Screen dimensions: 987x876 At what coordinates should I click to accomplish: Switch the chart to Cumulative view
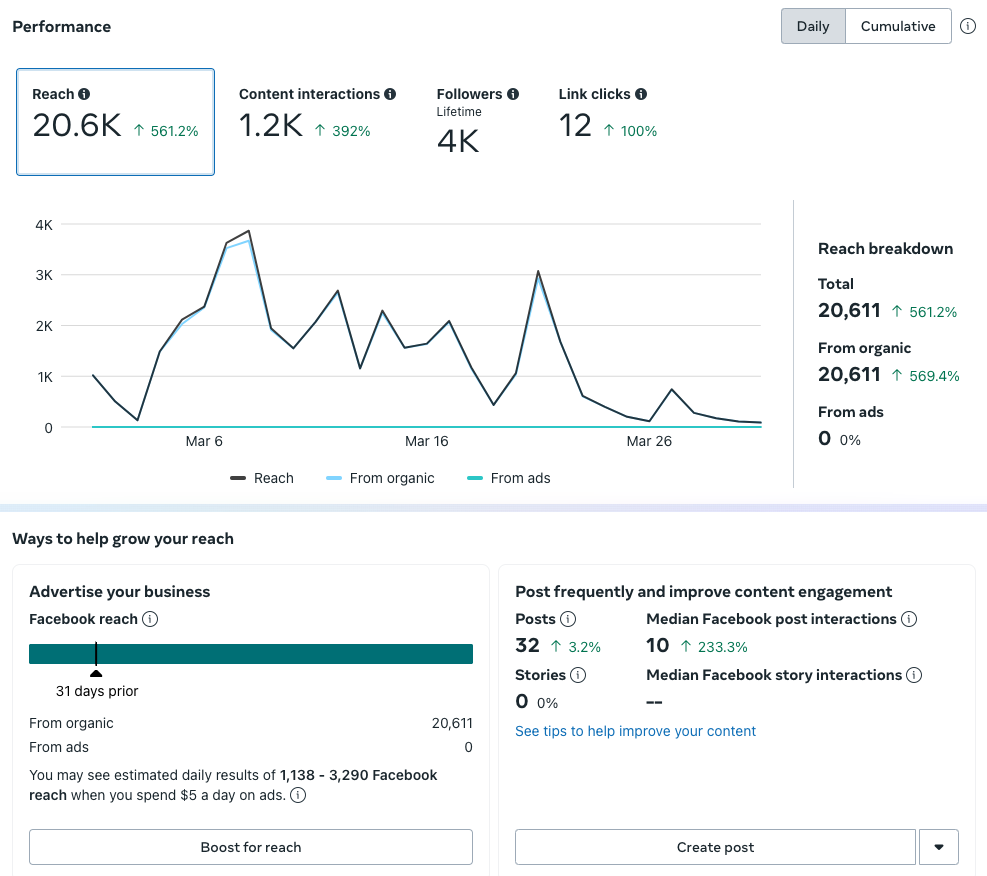click(x=898, y=26)
